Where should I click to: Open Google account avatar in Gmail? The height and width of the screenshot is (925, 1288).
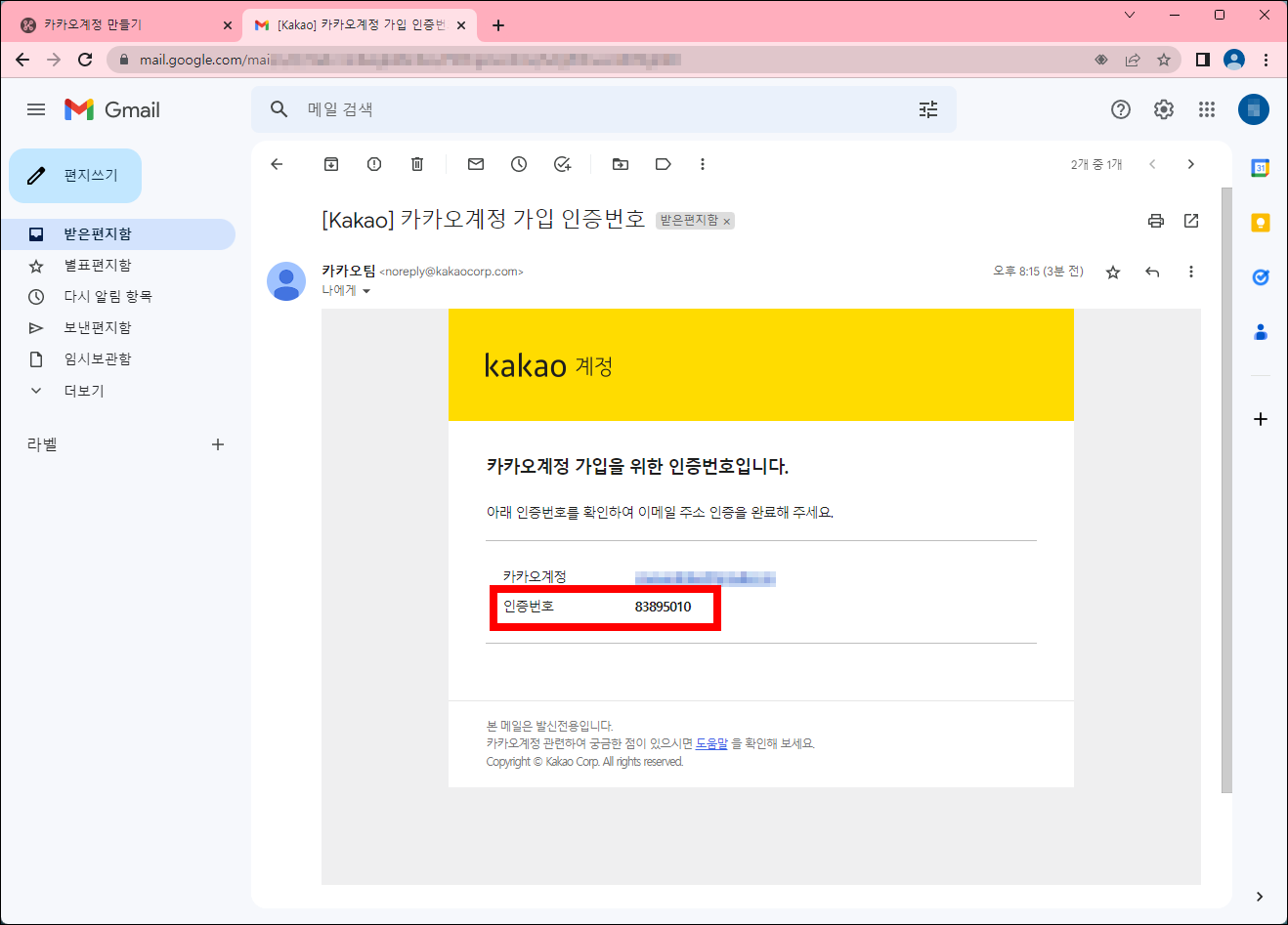click(1254, 109)
